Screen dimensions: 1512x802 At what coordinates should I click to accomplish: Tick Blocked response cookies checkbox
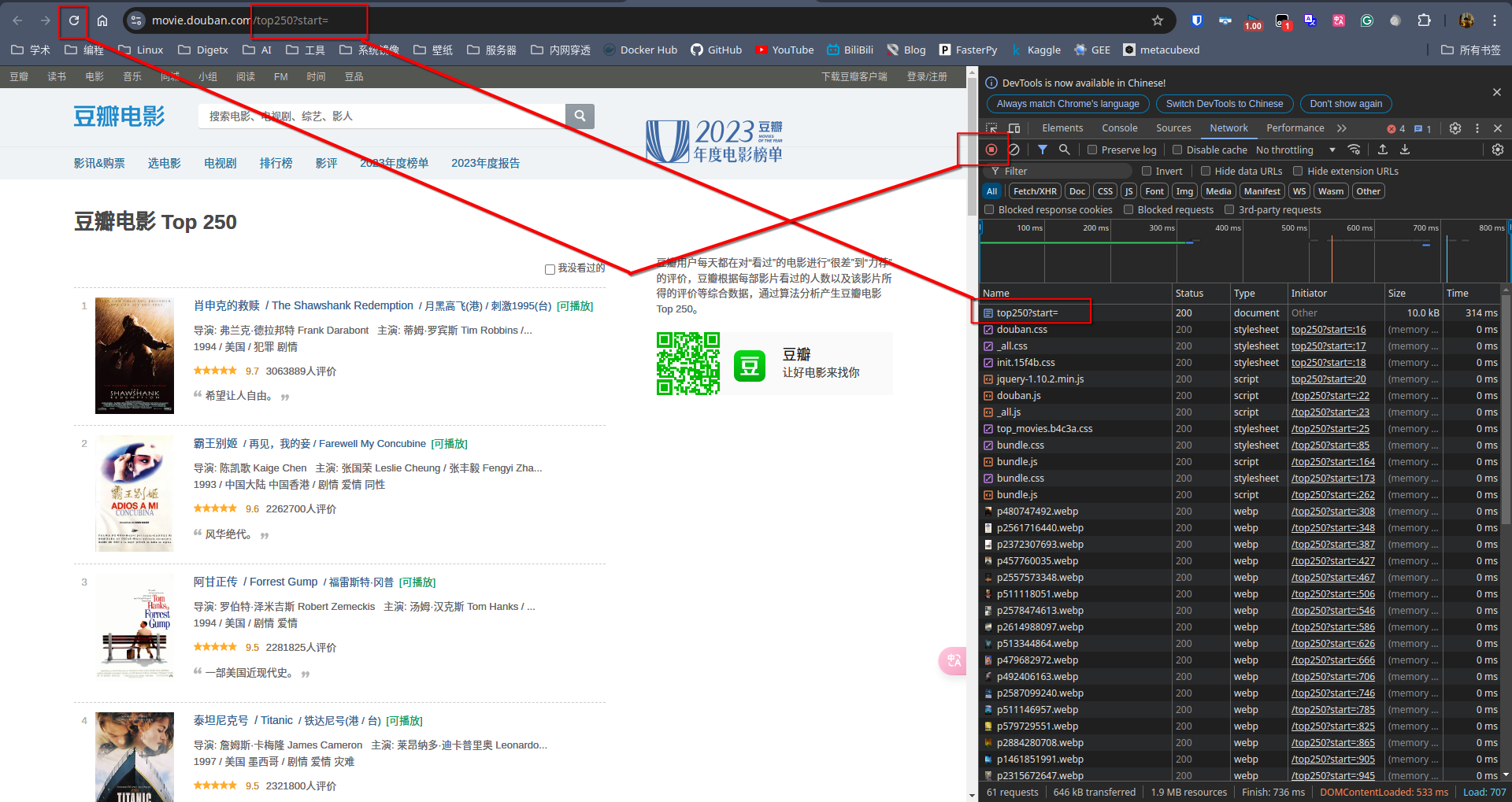pos(990,209)
